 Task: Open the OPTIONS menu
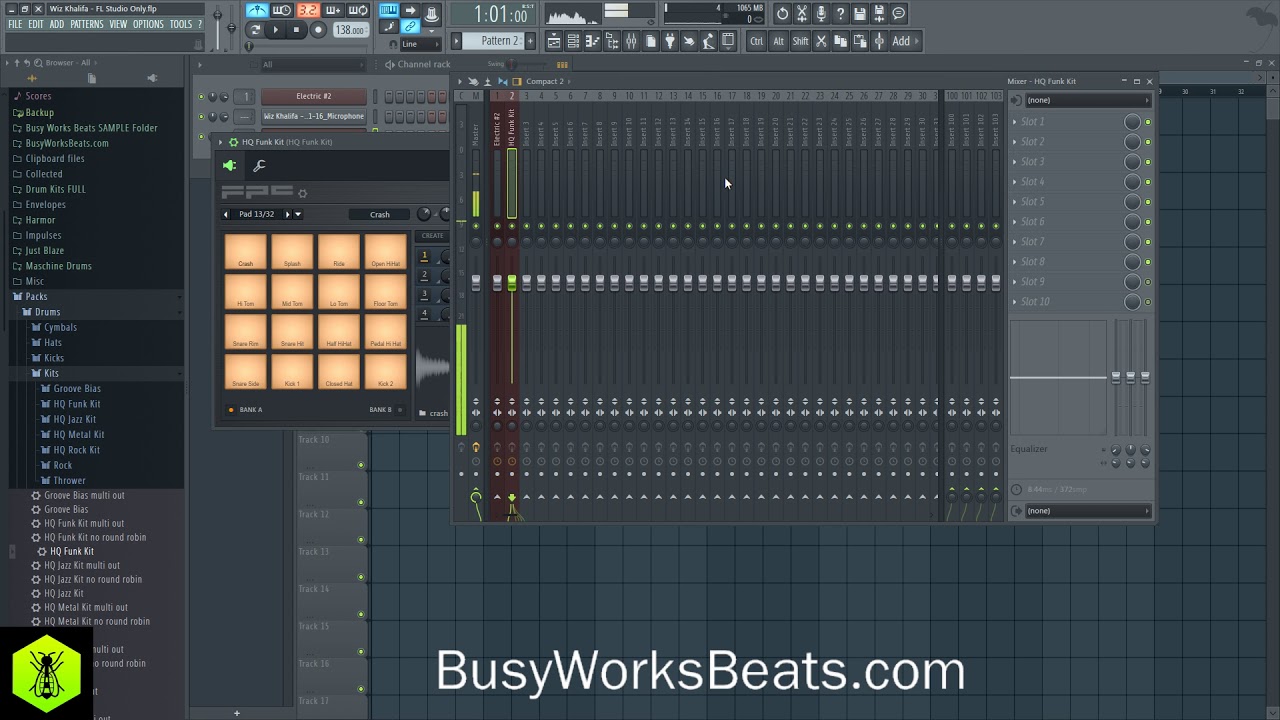[x=148, y=24]
